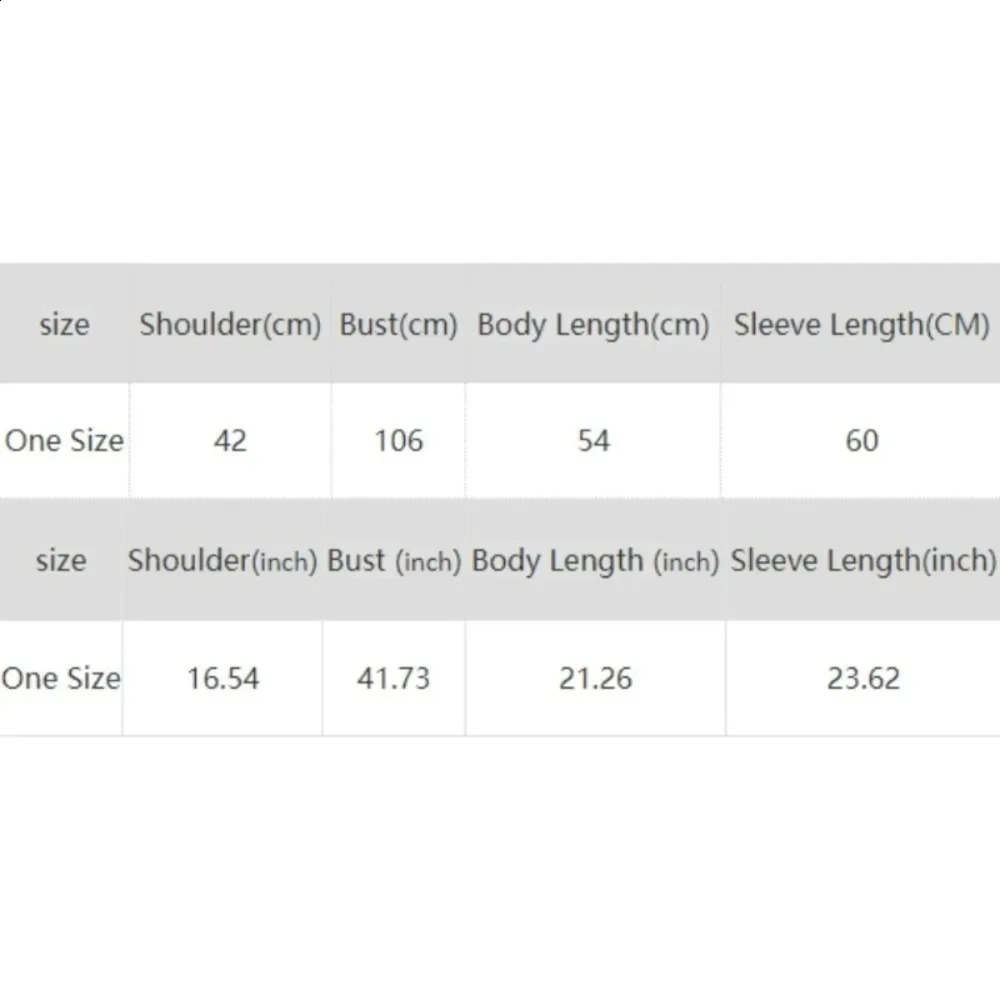1000x1000 pixels.
Task: Select the size header in centimeter table
Action: click(x=64, y=325)
